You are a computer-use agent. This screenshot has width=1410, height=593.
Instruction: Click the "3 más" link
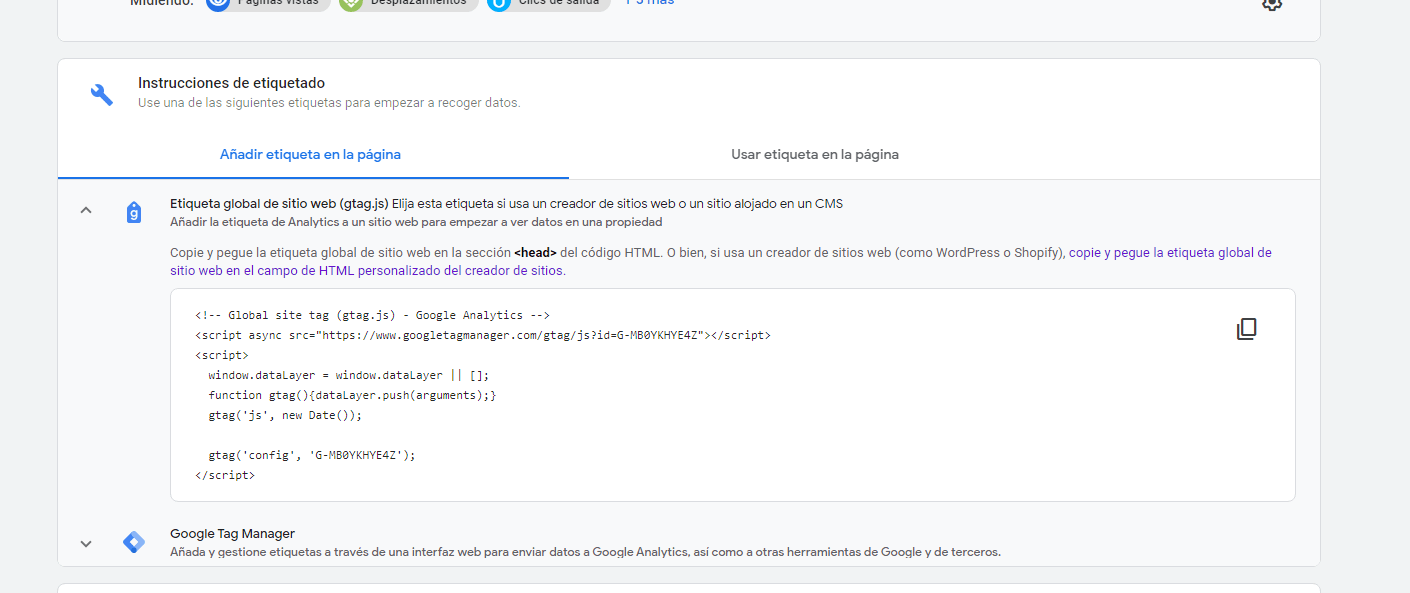coord(650,3)
